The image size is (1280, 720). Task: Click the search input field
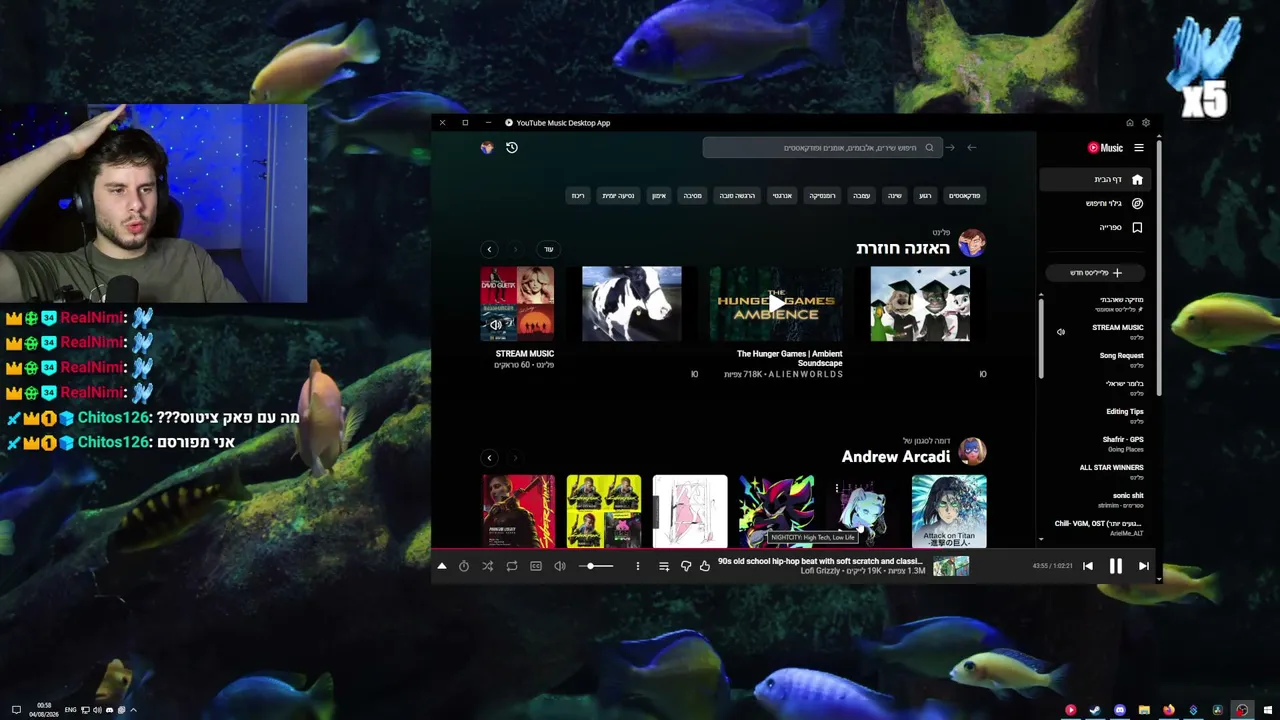click(x=822, y=148)
